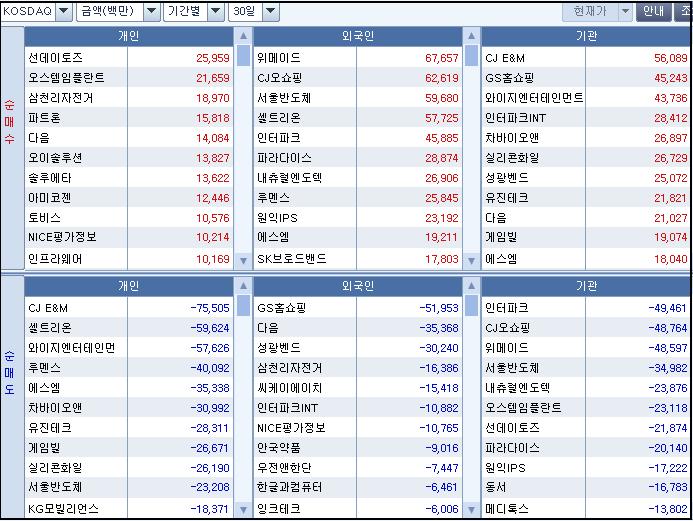The image size is (693, 521).
Task: Click the 메디톡스 row
Action: pos(586,509)
